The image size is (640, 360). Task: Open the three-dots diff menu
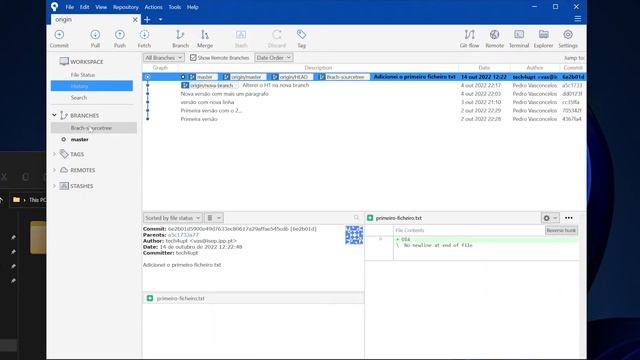(569, 218)
